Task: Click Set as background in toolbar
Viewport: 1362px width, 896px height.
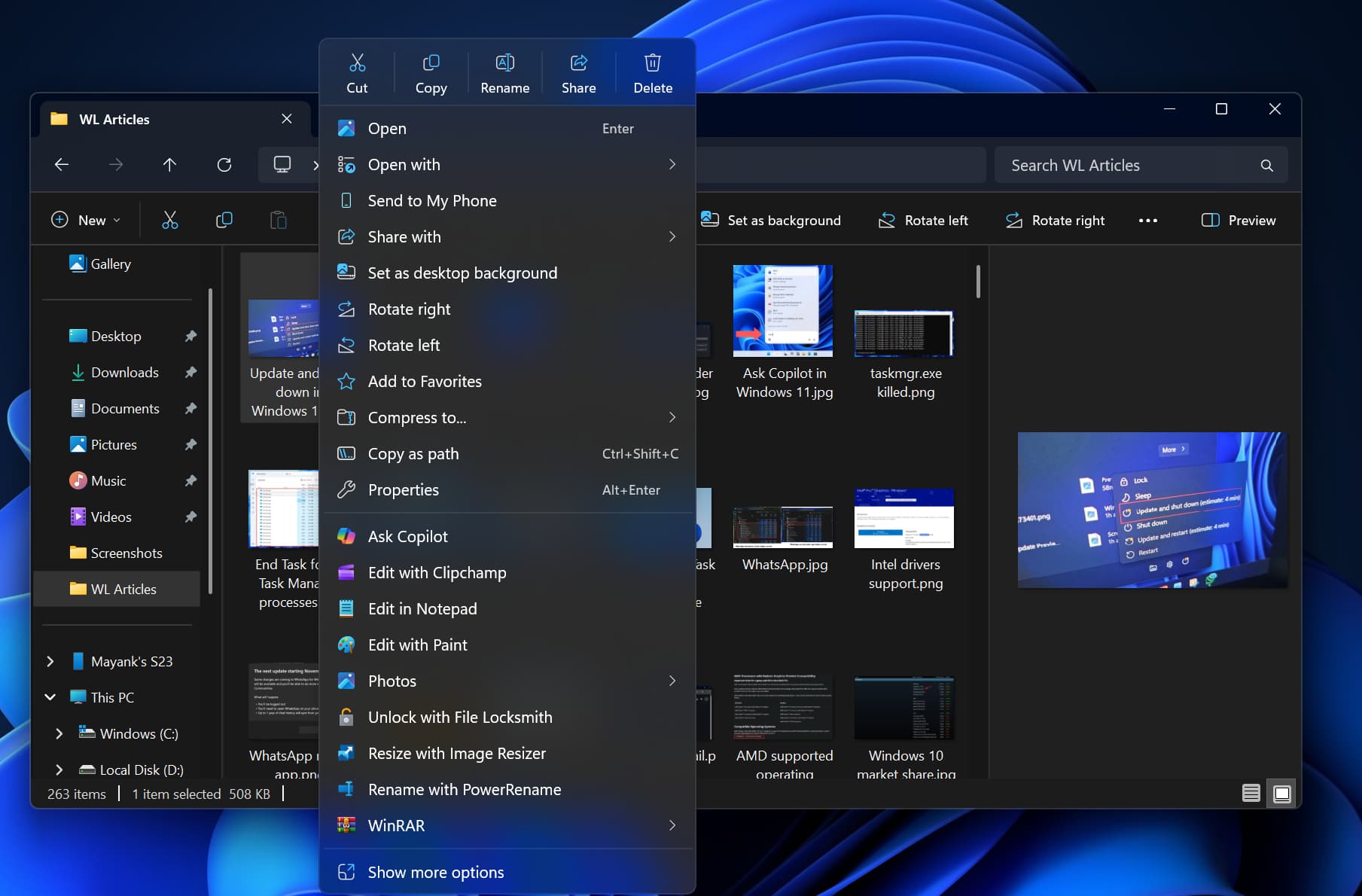Action: pyautogui.click(x=771, y=221)
